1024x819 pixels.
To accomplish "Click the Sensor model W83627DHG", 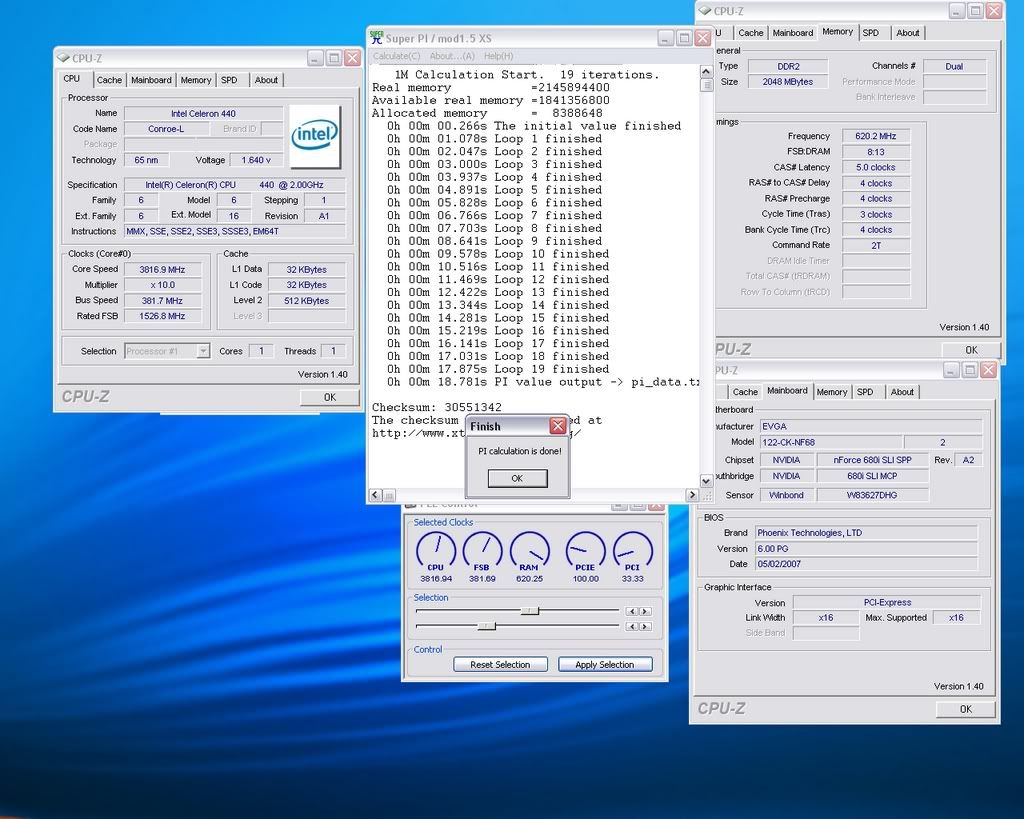I will click(872, 496).
